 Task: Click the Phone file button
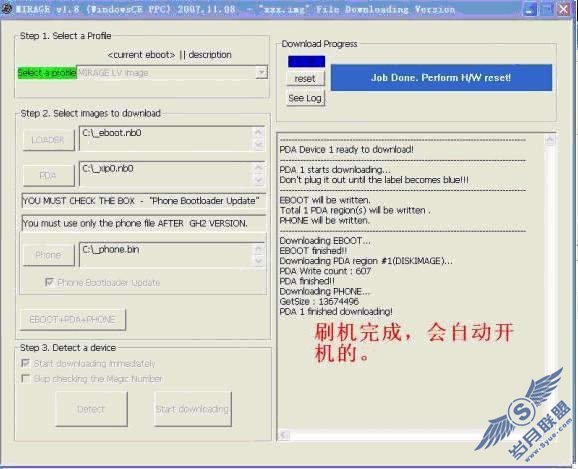(48, 255)
